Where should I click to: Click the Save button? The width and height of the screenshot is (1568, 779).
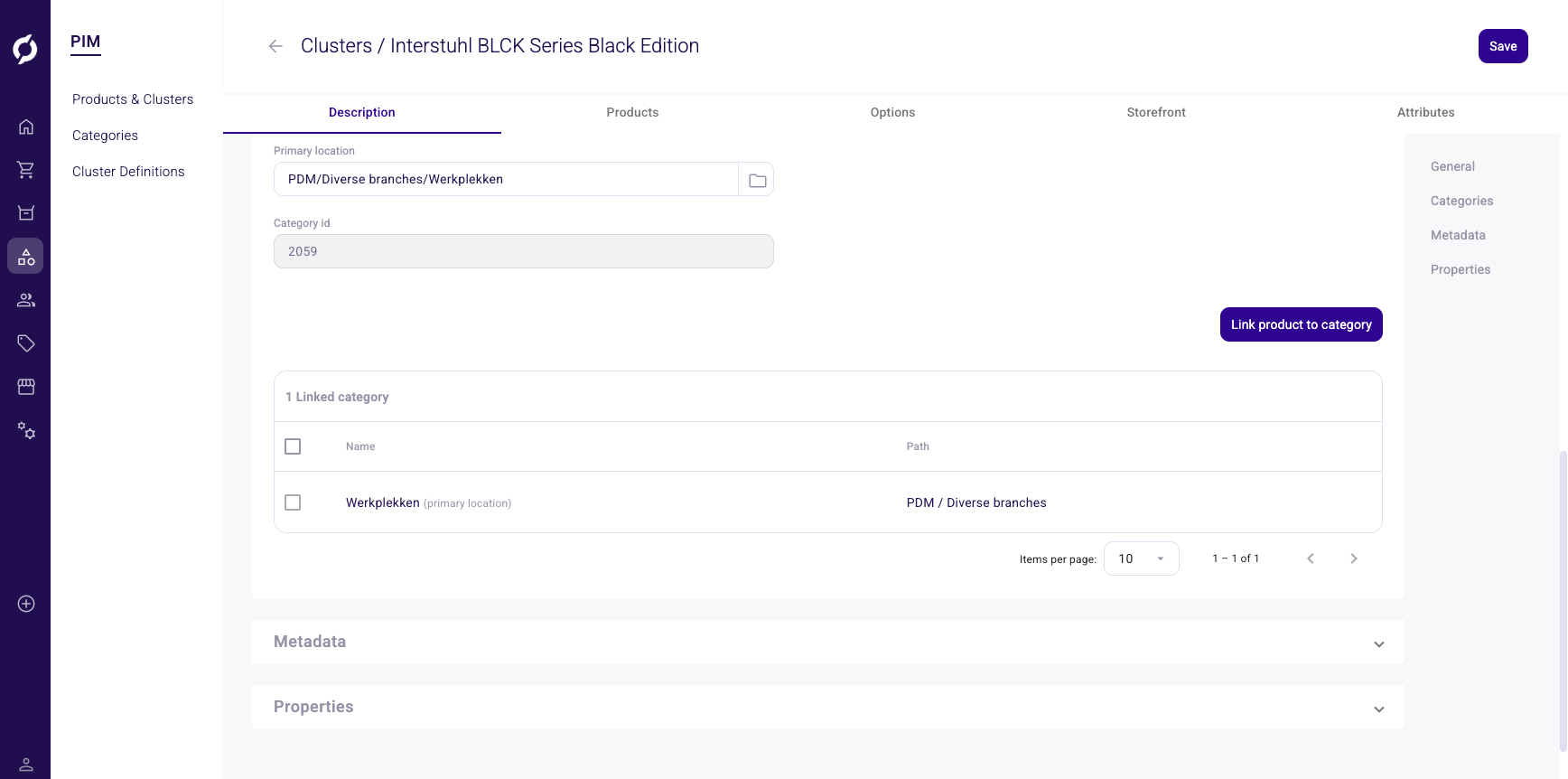[x=1502, y=46]
